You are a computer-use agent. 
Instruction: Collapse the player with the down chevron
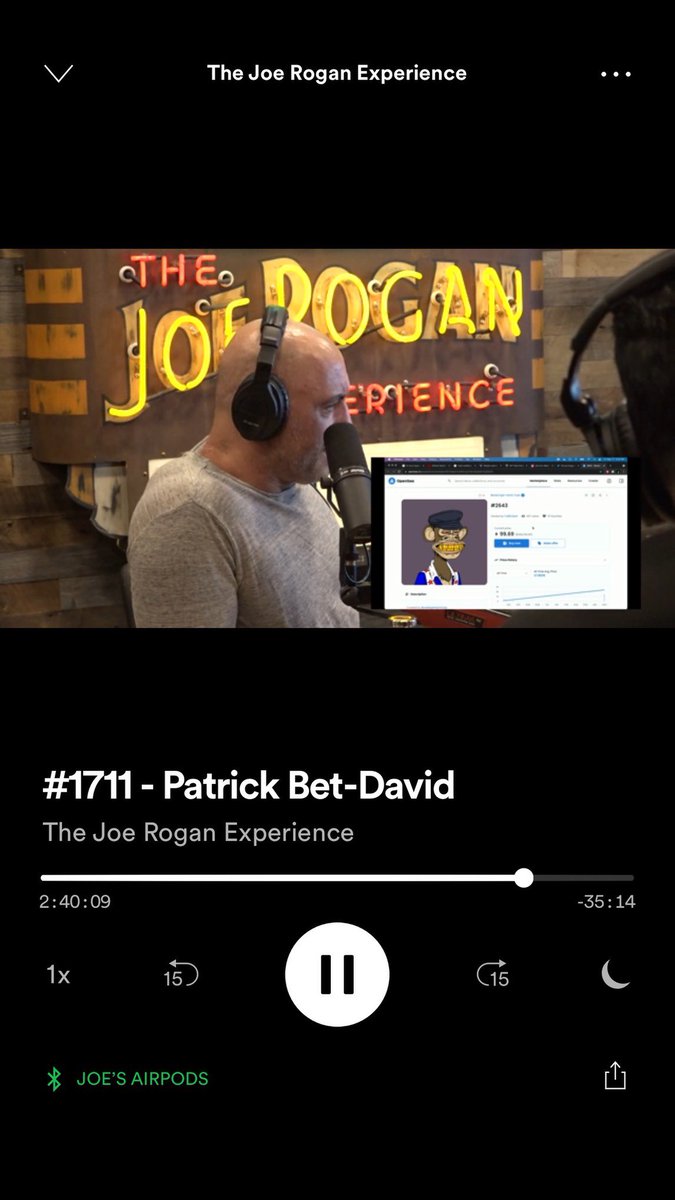59,74
